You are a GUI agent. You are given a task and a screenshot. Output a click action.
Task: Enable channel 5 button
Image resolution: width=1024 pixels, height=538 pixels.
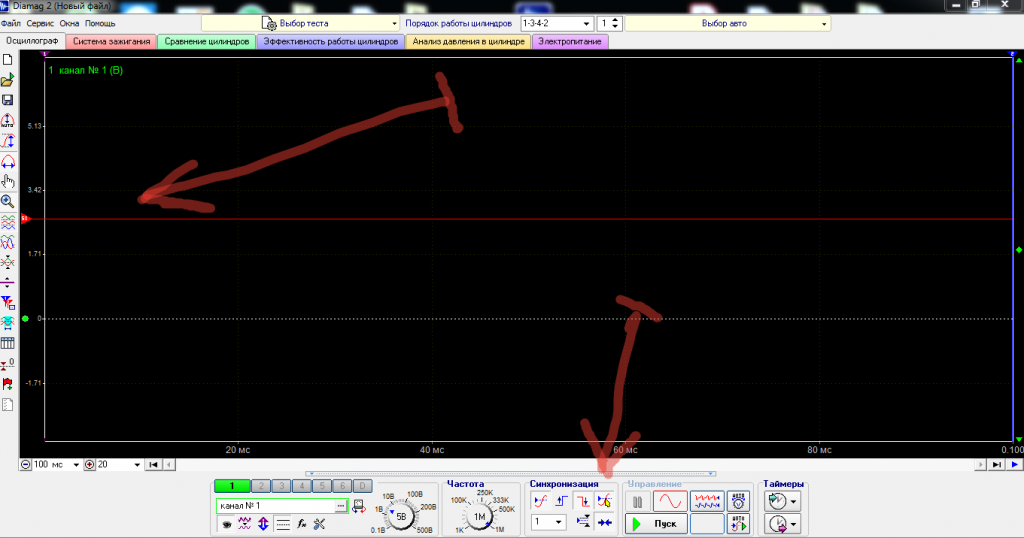tap(322, 486)
